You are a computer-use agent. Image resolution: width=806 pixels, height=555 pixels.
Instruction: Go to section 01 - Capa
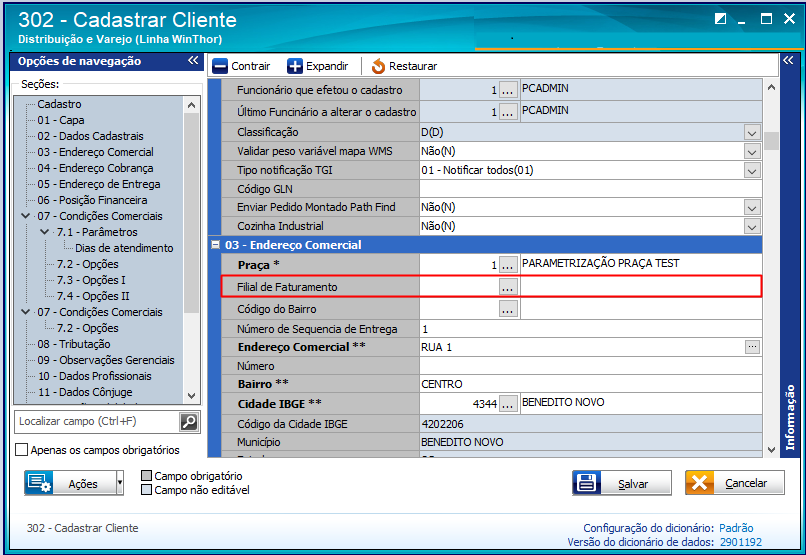[x=61, y=120]
